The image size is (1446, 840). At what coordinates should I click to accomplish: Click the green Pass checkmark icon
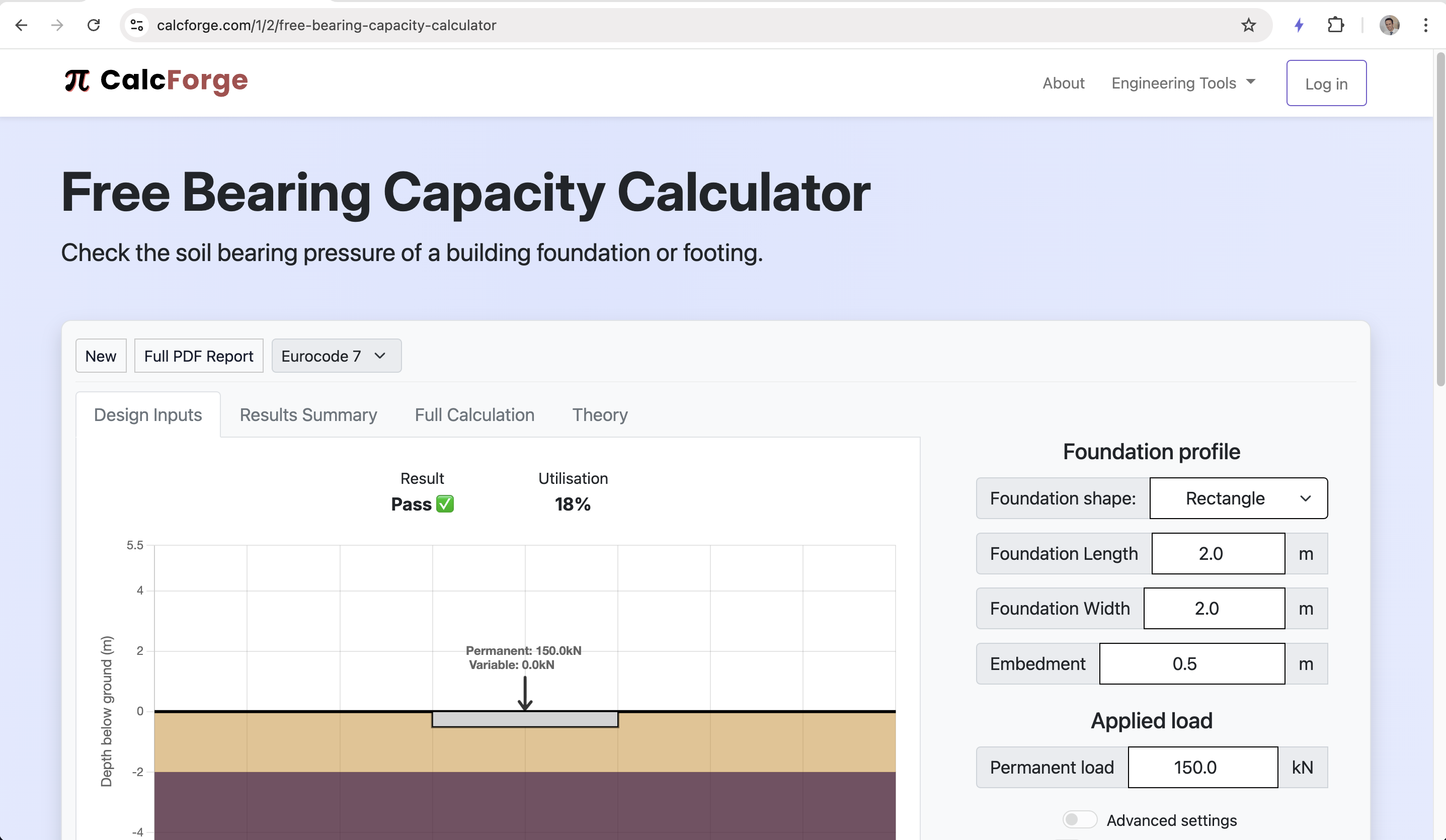[x=445, y=504]
